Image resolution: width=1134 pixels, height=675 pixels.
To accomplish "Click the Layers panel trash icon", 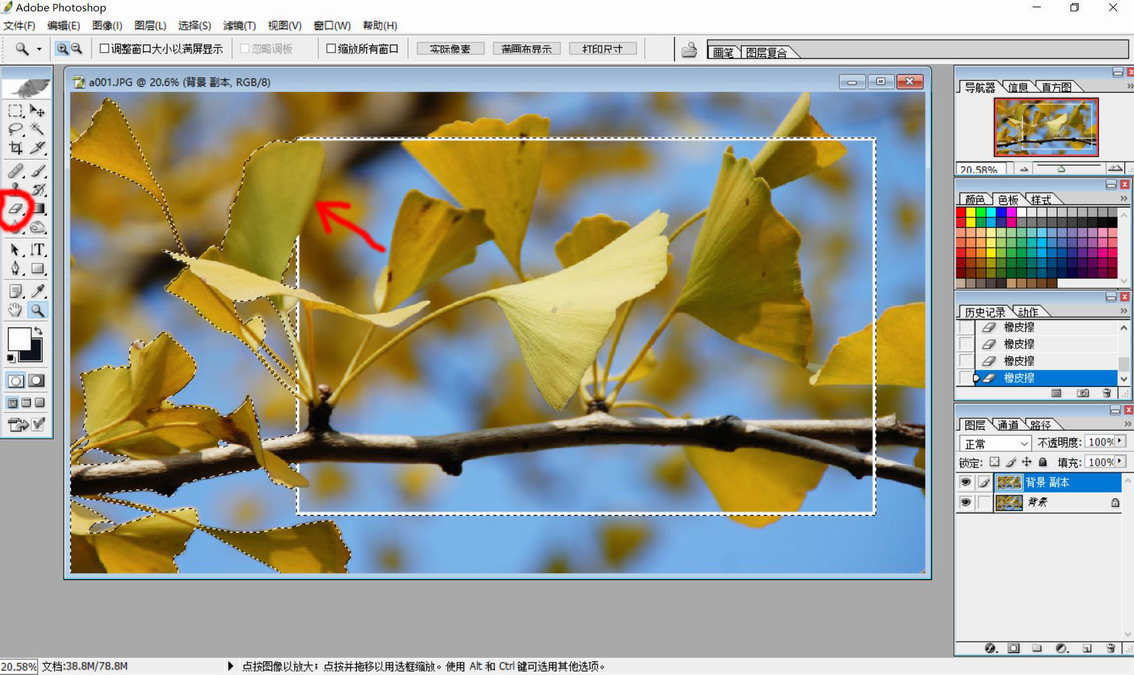I will pyautogui.click(x=1111, y=648).
